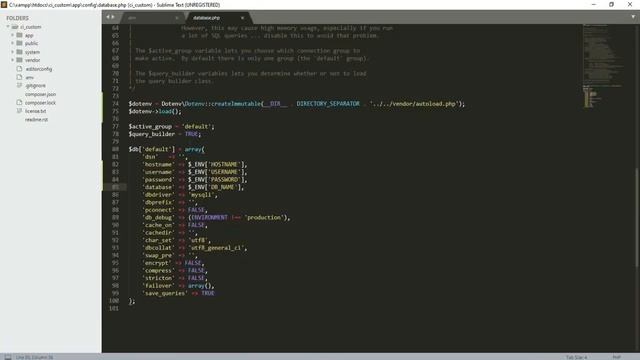Click the minimap code overview

click(602, 65)
